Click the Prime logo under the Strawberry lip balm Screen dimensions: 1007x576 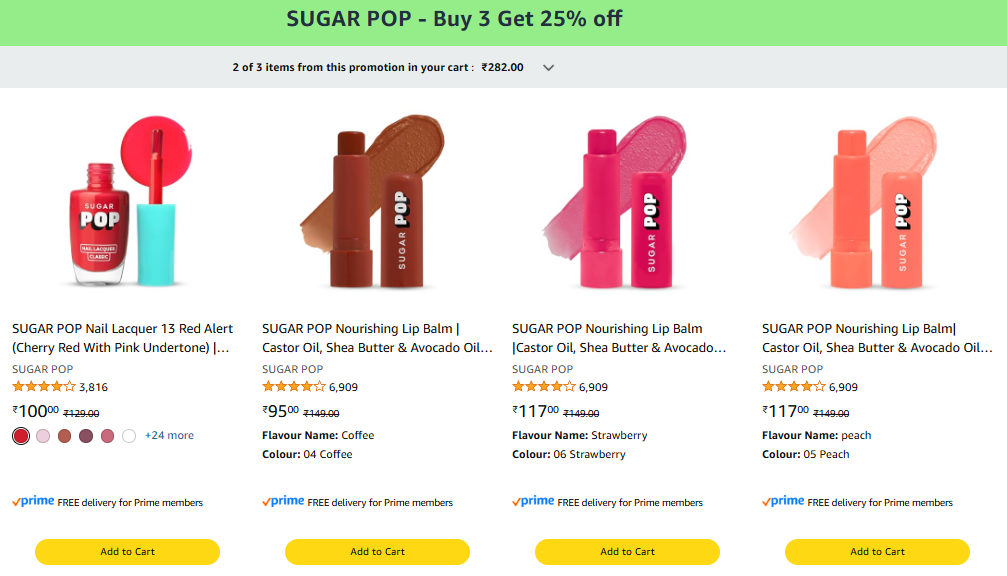coord(534,502)
